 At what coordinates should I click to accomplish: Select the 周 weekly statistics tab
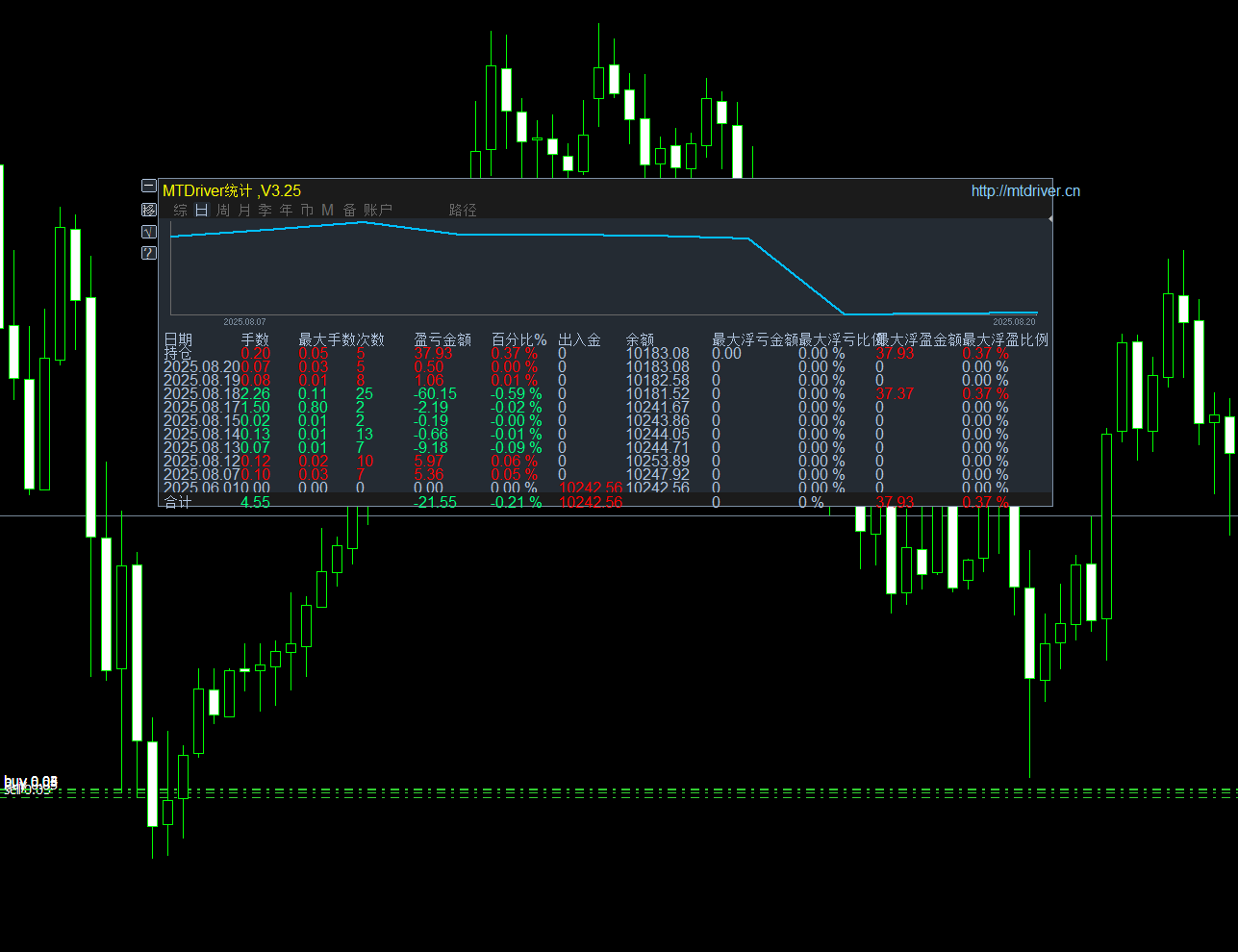pos(222,210)
